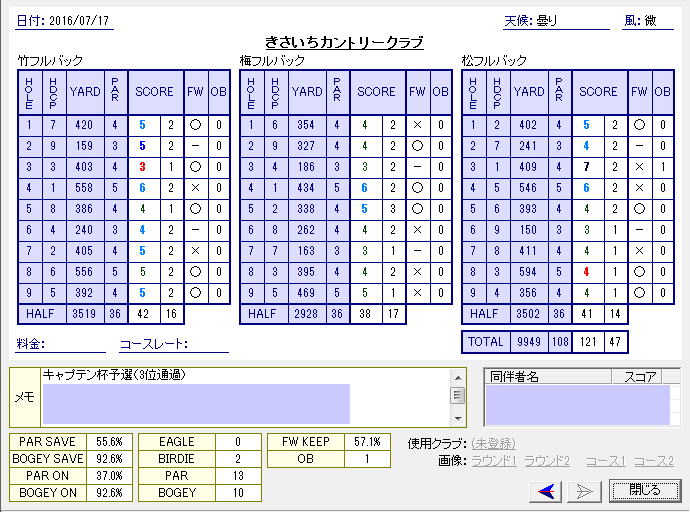Click the red score 3 on 竹 hole 3
The image size is (690, 512).
(x=143, y=167)
